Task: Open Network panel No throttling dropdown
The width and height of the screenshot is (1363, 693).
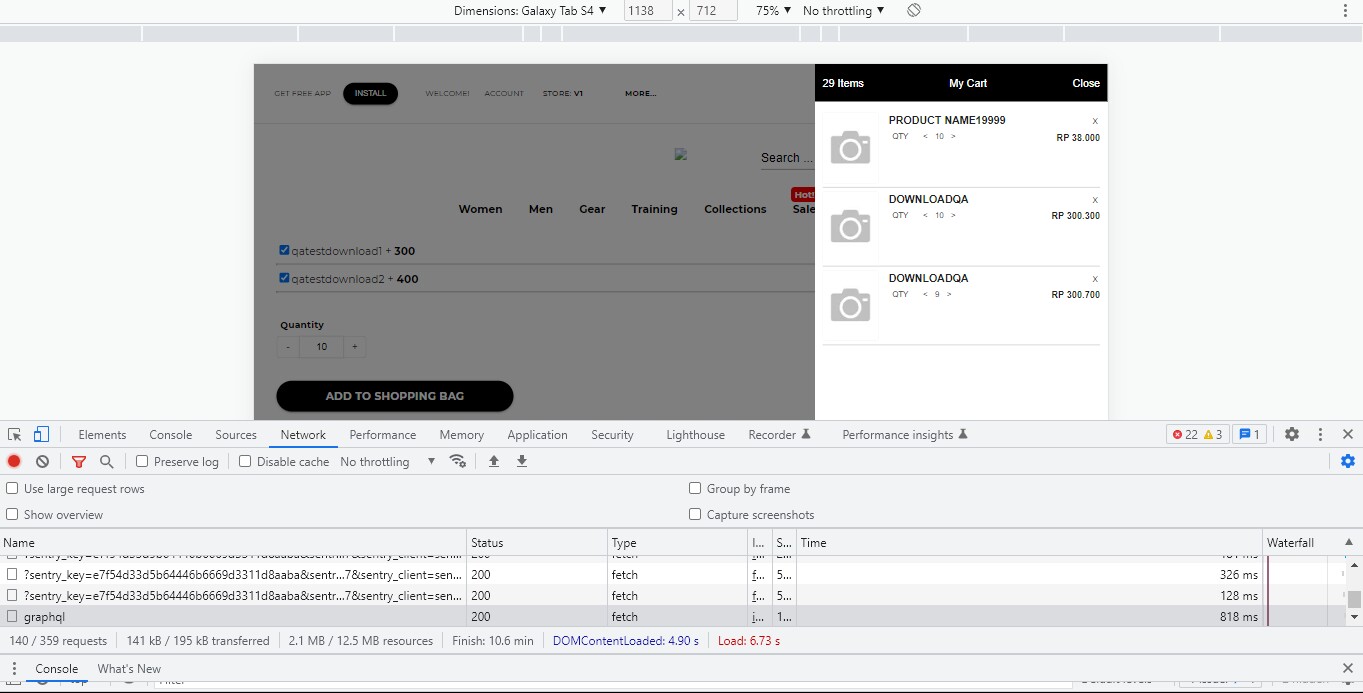Action: point(388,461)
